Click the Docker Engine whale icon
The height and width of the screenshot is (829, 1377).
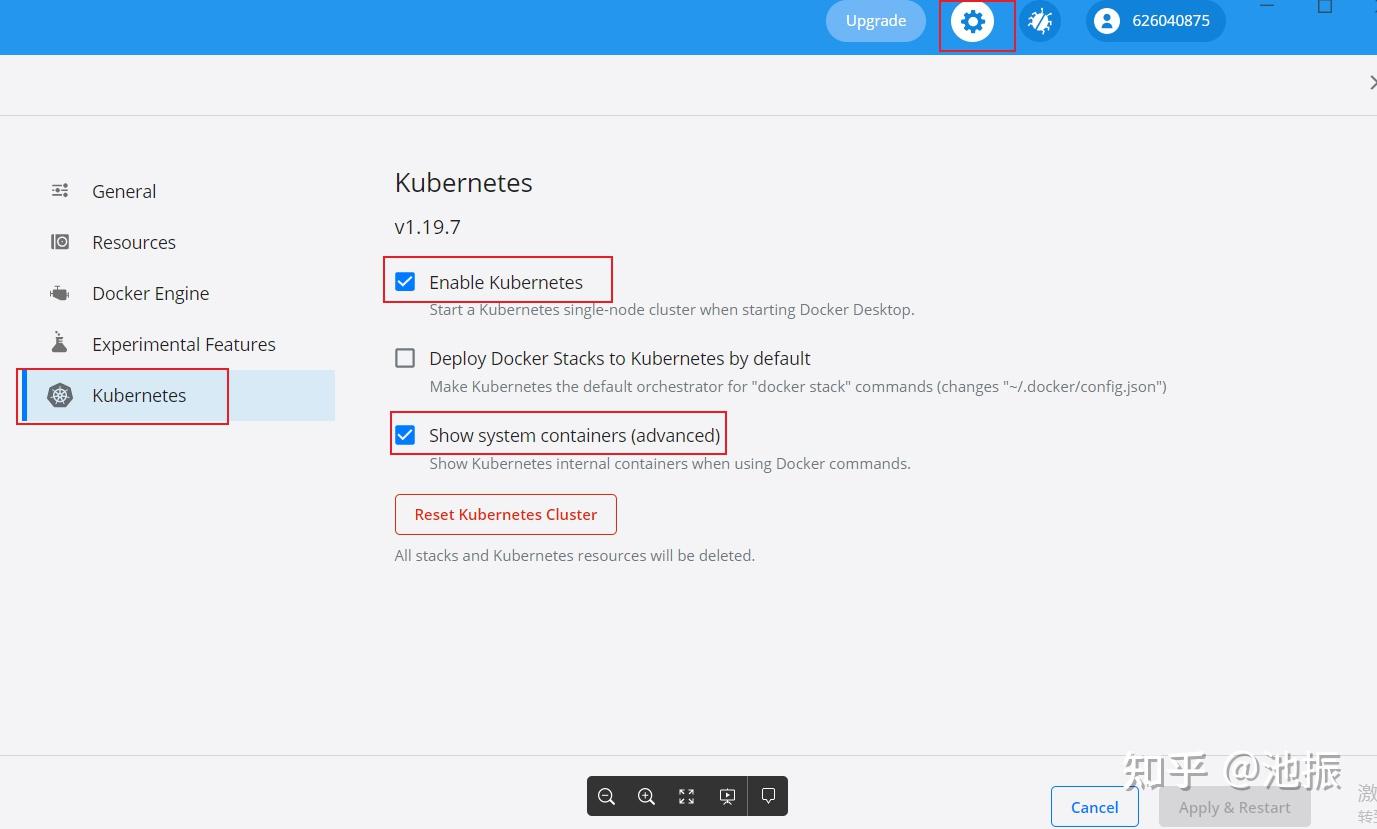59,293
